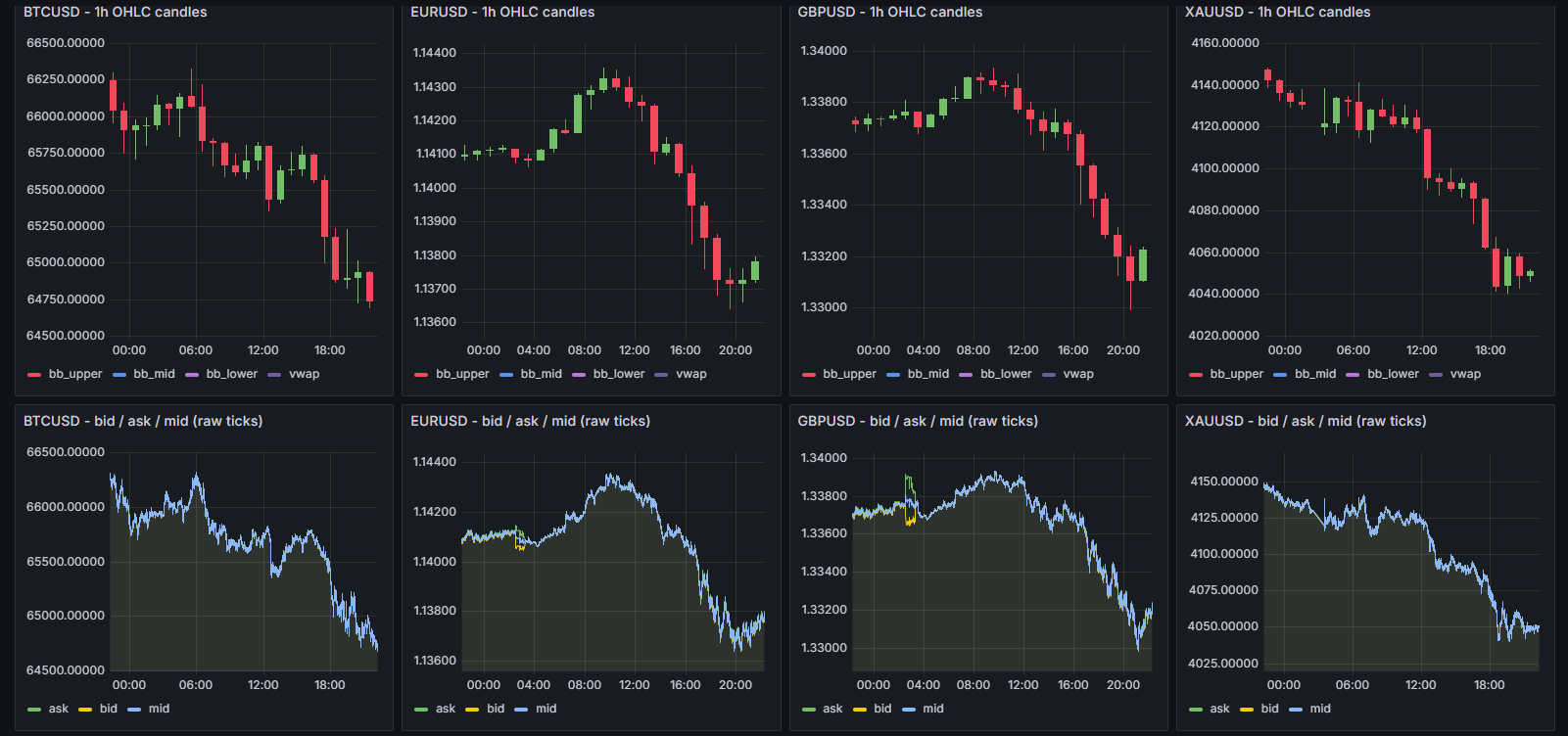This screenshot has height=736, width=1568.
Task: Open the BTCUSD - bid / ask / mid panel title
Action: (143, 421)
